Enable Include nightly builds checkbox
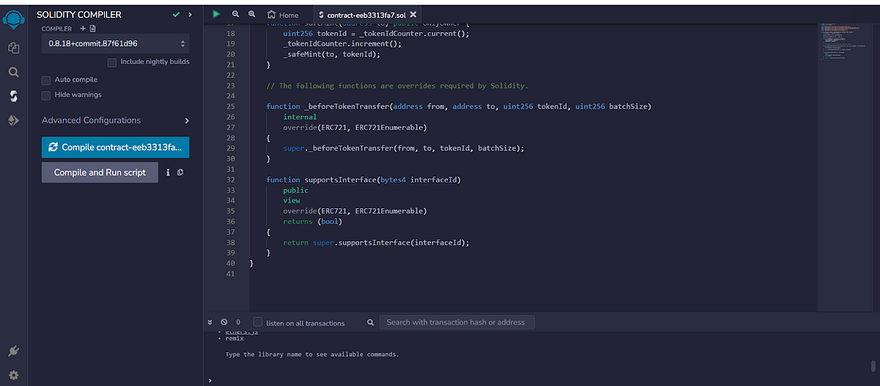Image resolution: width=880 pixels, height=386 pixels. (x=112, y=62)
